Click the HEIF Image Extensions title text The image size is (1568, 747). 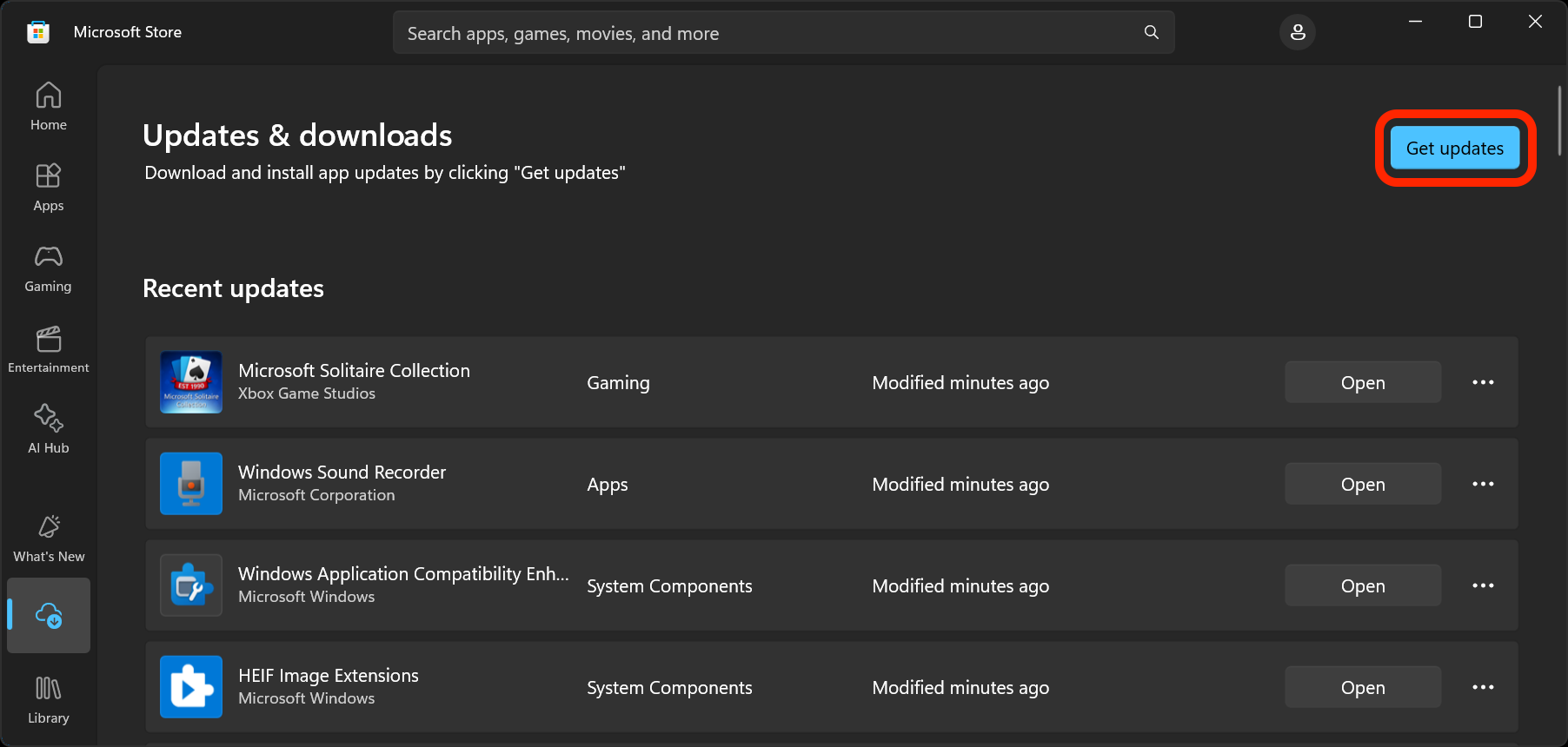click(x=329, y=676)
